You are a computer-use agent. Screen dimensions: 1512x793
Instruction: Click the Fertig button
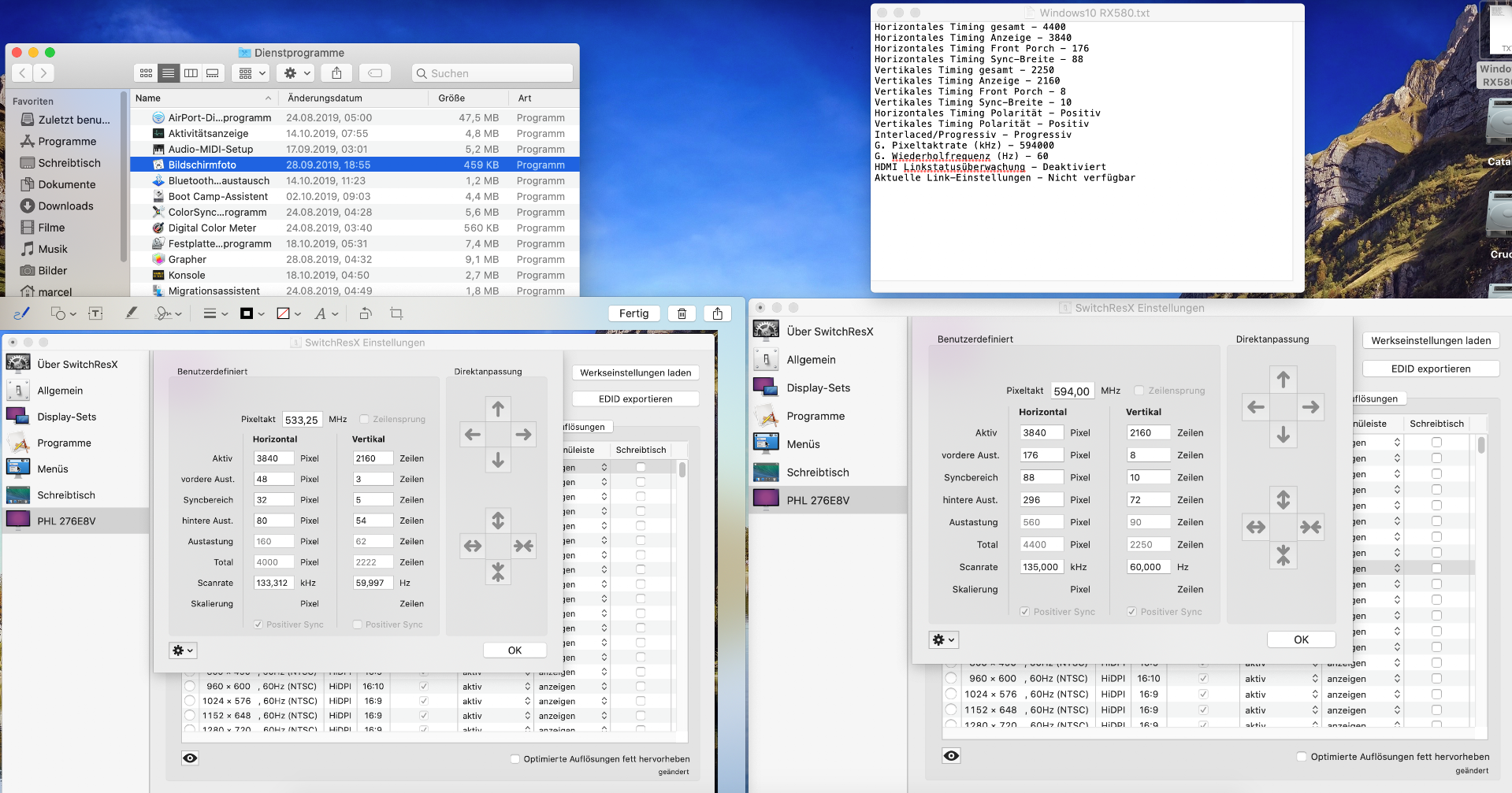[633, 313]
